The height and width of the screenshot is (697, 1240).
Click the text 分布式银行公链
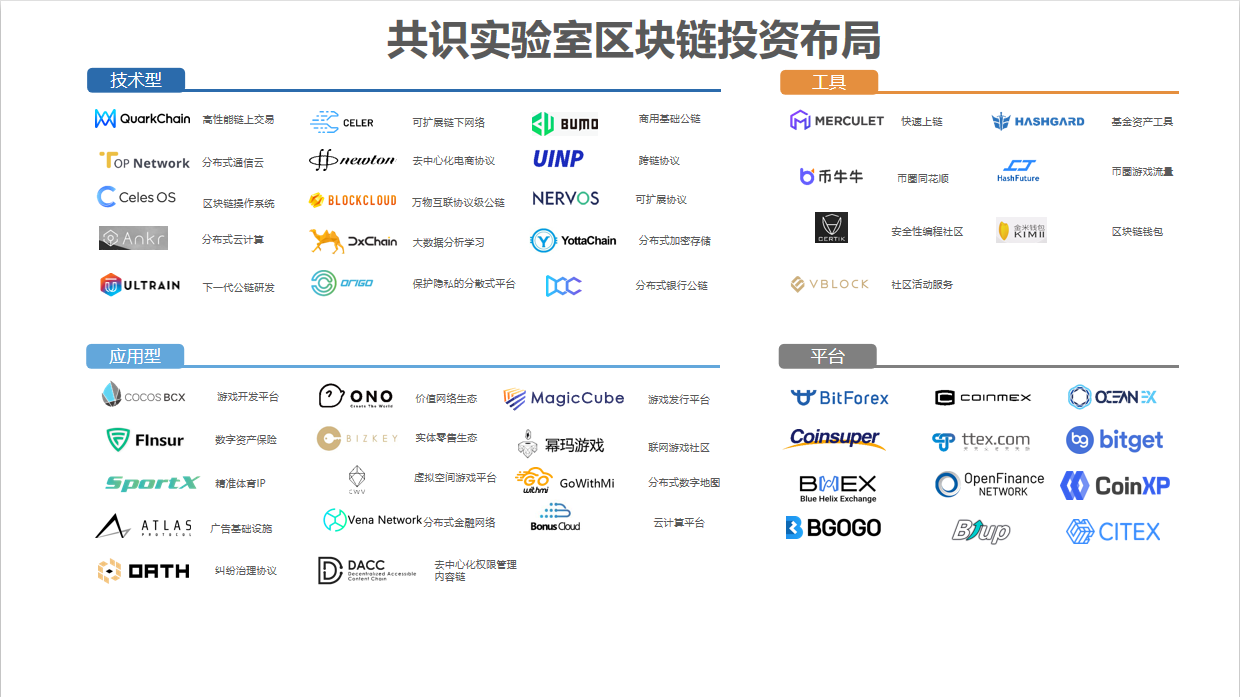click(671, 286)
